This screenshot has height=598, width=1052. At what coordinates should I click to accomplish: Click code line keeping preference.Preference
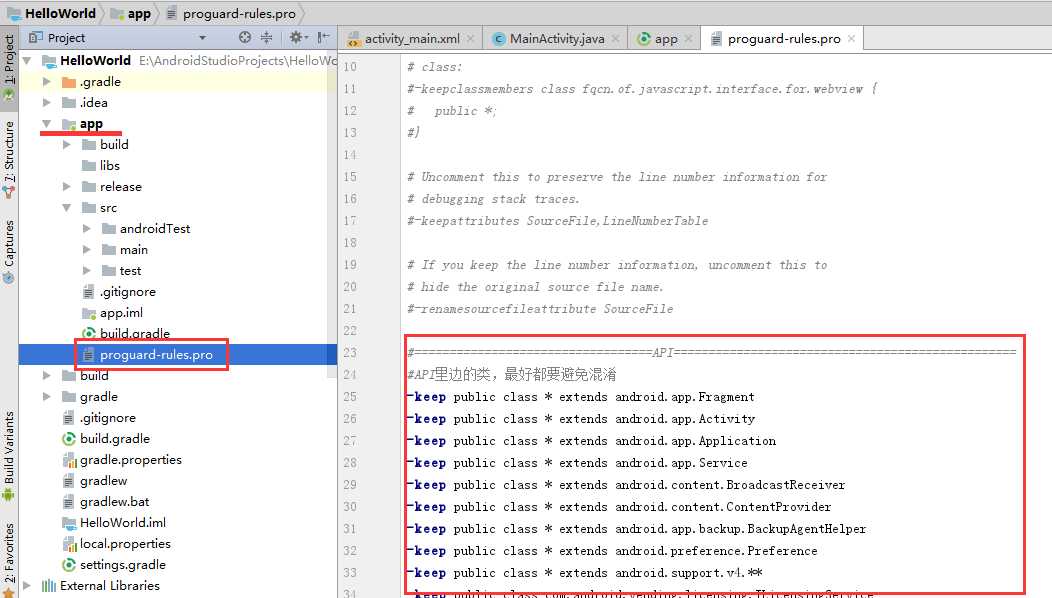[x=613, y=551]
